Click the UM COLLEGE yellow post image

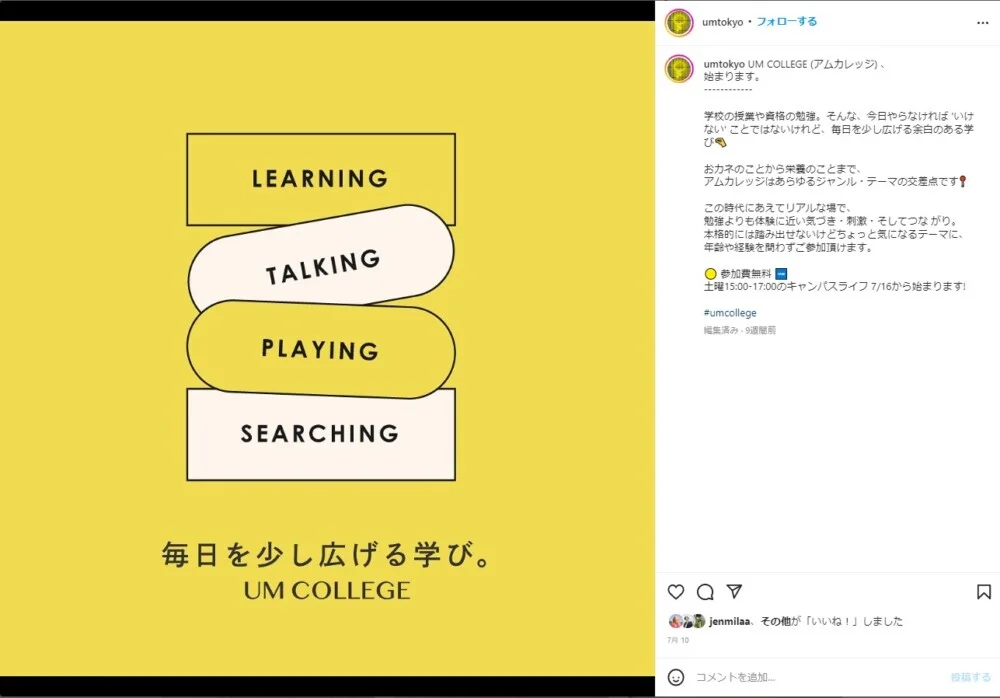tap(327, 348)
